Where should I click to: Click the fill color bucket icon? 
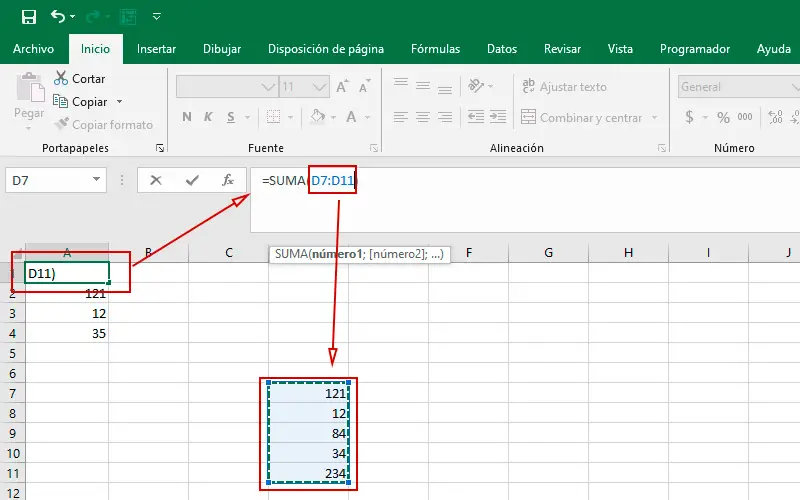pyautogui.click(x=318, y=117)
